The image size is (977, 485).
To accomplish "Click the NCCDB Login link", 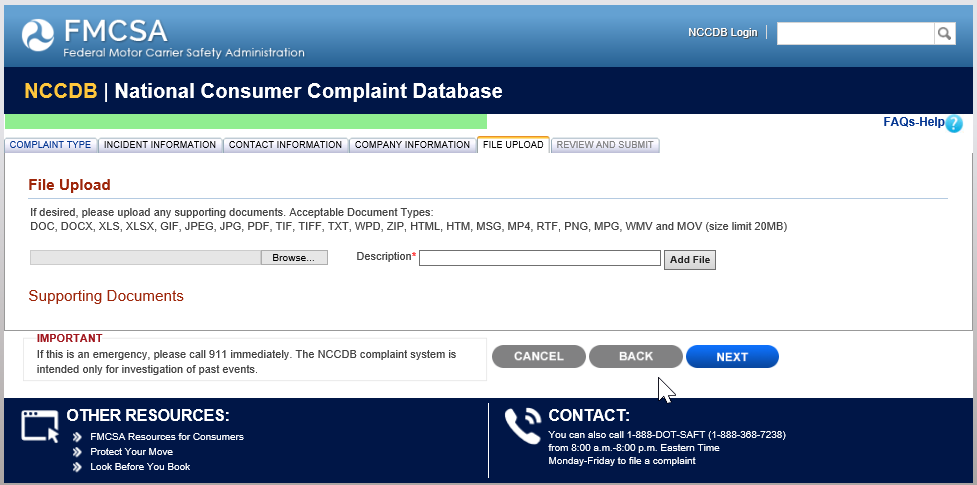I will click(723, 32).
